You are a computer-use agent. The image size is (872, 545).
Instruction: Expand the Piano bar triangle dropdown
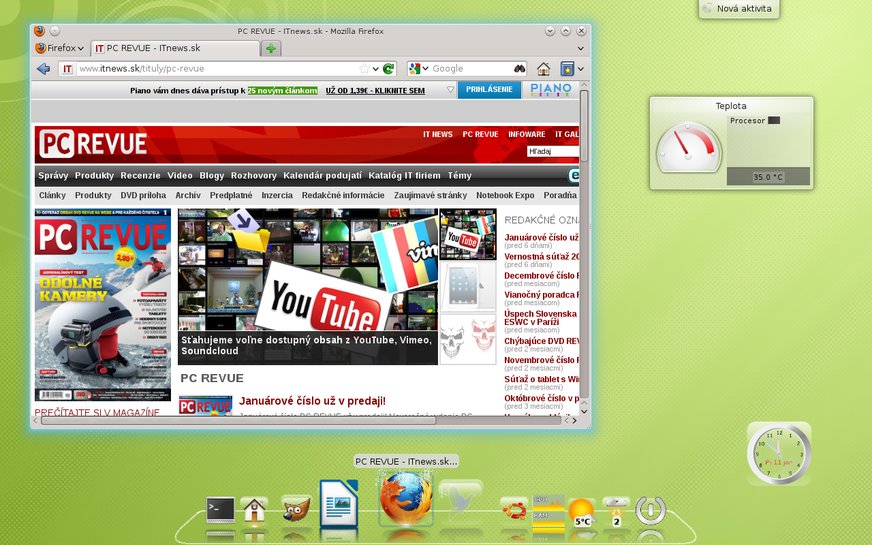tap(450, 90)
